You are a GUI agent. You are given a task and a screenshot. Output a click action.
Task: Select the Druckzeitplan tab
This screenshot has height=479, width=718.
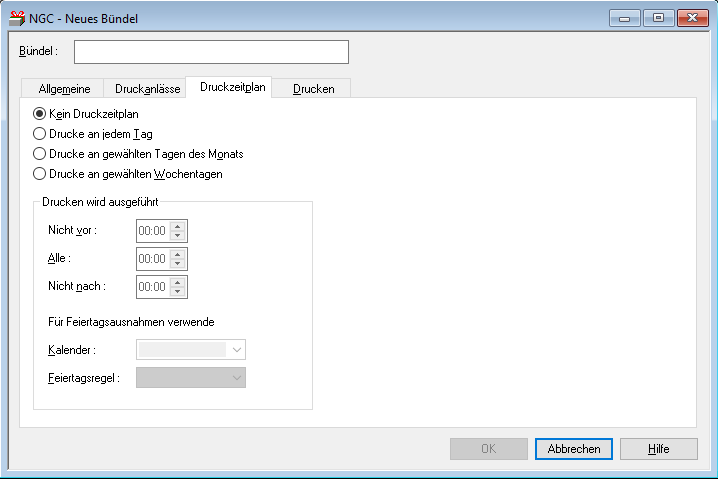pos(232,87)
